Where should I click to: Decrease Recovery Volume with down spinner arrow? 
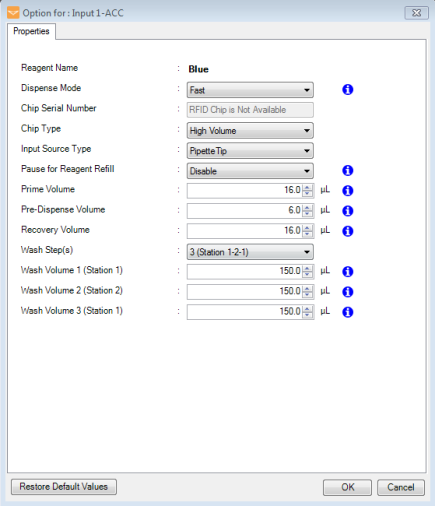coord(307,234)
